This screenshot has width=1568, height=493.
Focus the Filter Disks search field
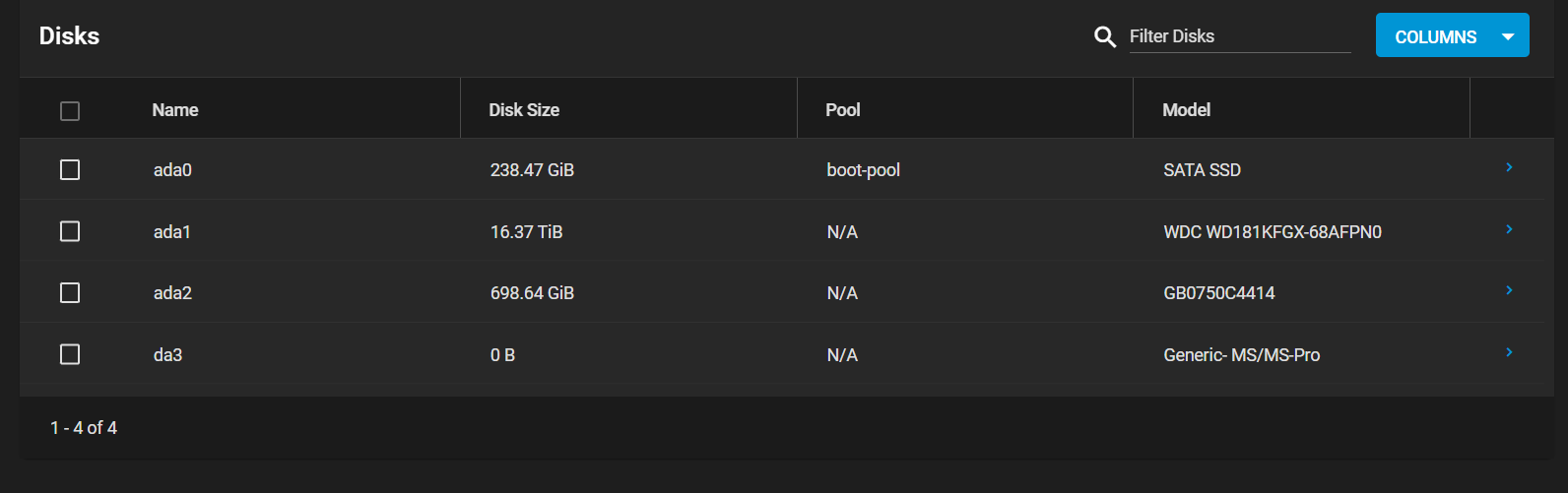click(1239, 36)
